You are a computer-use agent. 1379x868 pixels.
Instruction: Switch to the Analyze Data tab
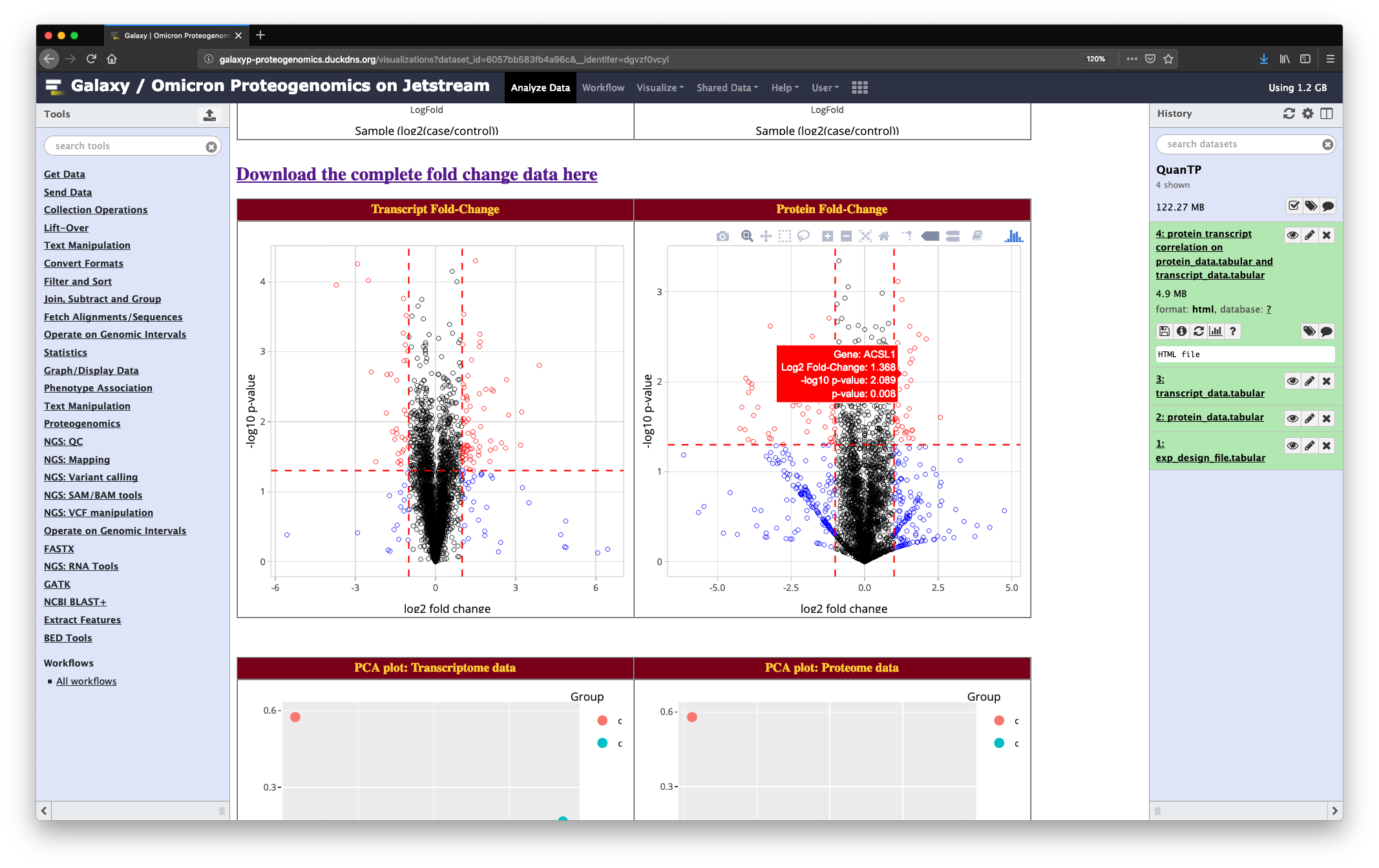[540, 88]
